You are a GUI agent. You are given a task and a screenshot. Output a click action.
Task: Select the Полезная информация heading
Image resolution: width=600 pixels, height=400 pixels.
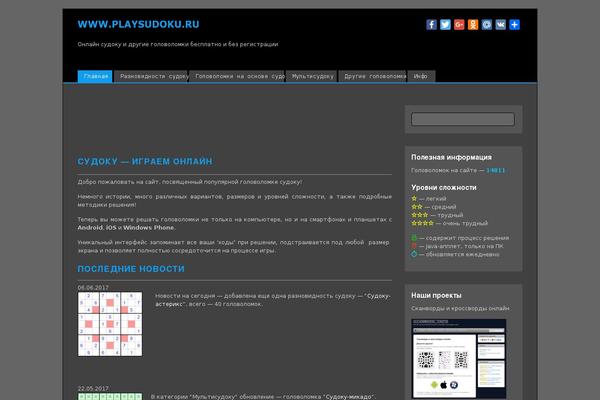pos(452,157)
